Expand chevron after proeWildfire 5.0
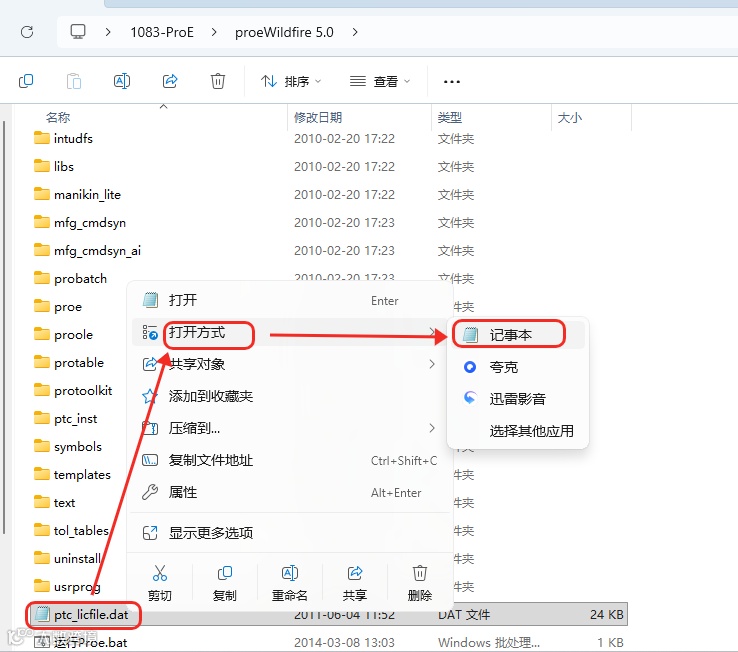The height and width of the screenshot is (652, 738). [x=355, y=32]
